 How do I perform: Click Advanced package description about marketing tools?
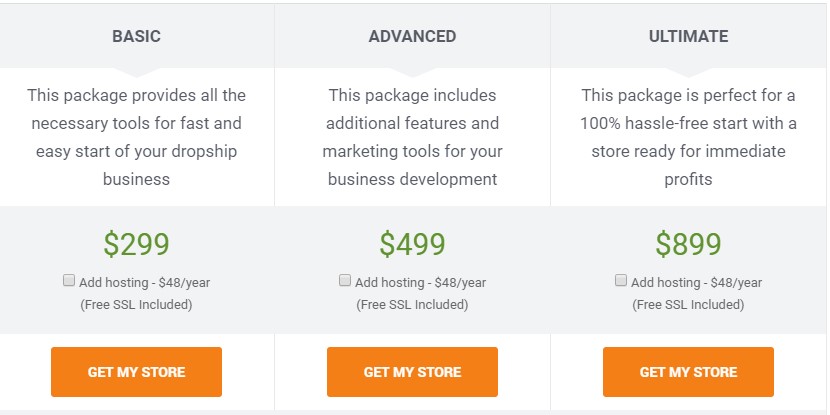click(412, 137)
